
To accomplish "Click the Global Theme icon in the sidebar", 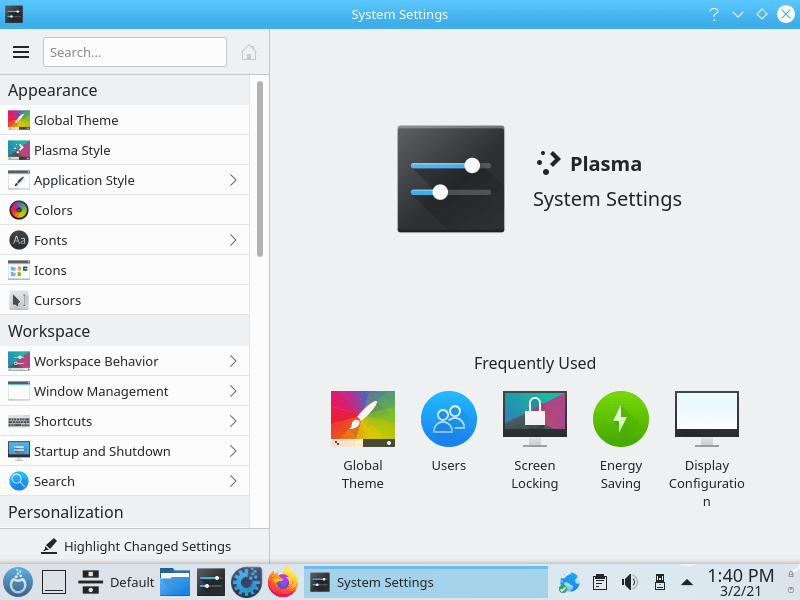I will (x=19, y=120).
